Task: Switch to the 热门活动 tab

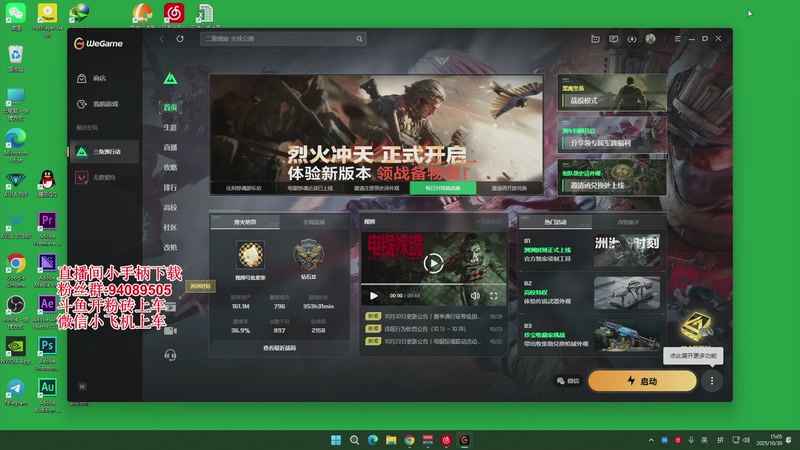Action: tap(555, 222)
